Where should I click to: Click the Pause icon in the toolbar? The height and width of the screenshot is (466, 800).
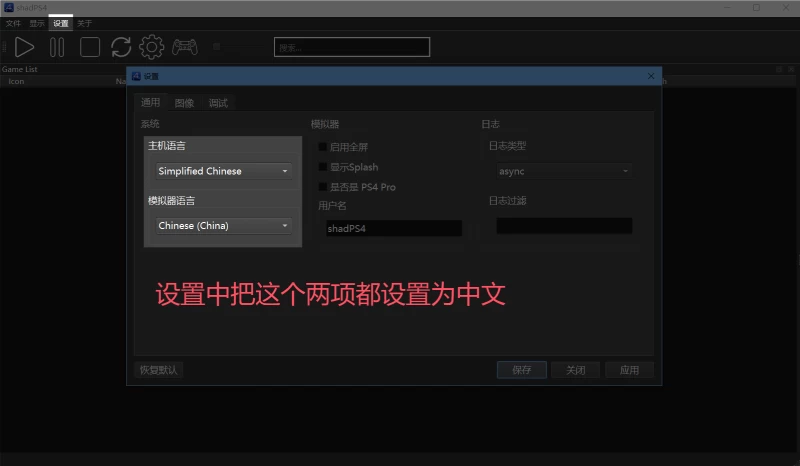point(57,47)
